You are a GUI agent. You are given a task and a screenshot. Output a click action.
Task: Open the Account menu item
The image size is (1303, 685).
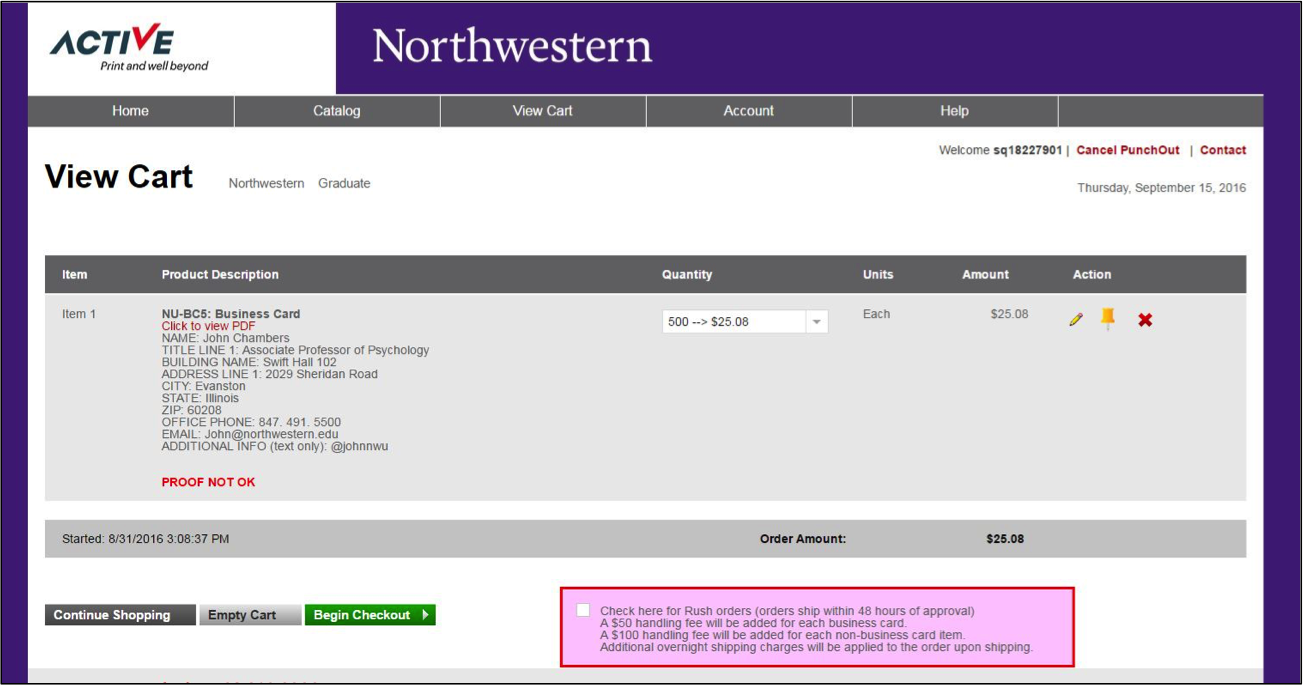pos(749,111)
